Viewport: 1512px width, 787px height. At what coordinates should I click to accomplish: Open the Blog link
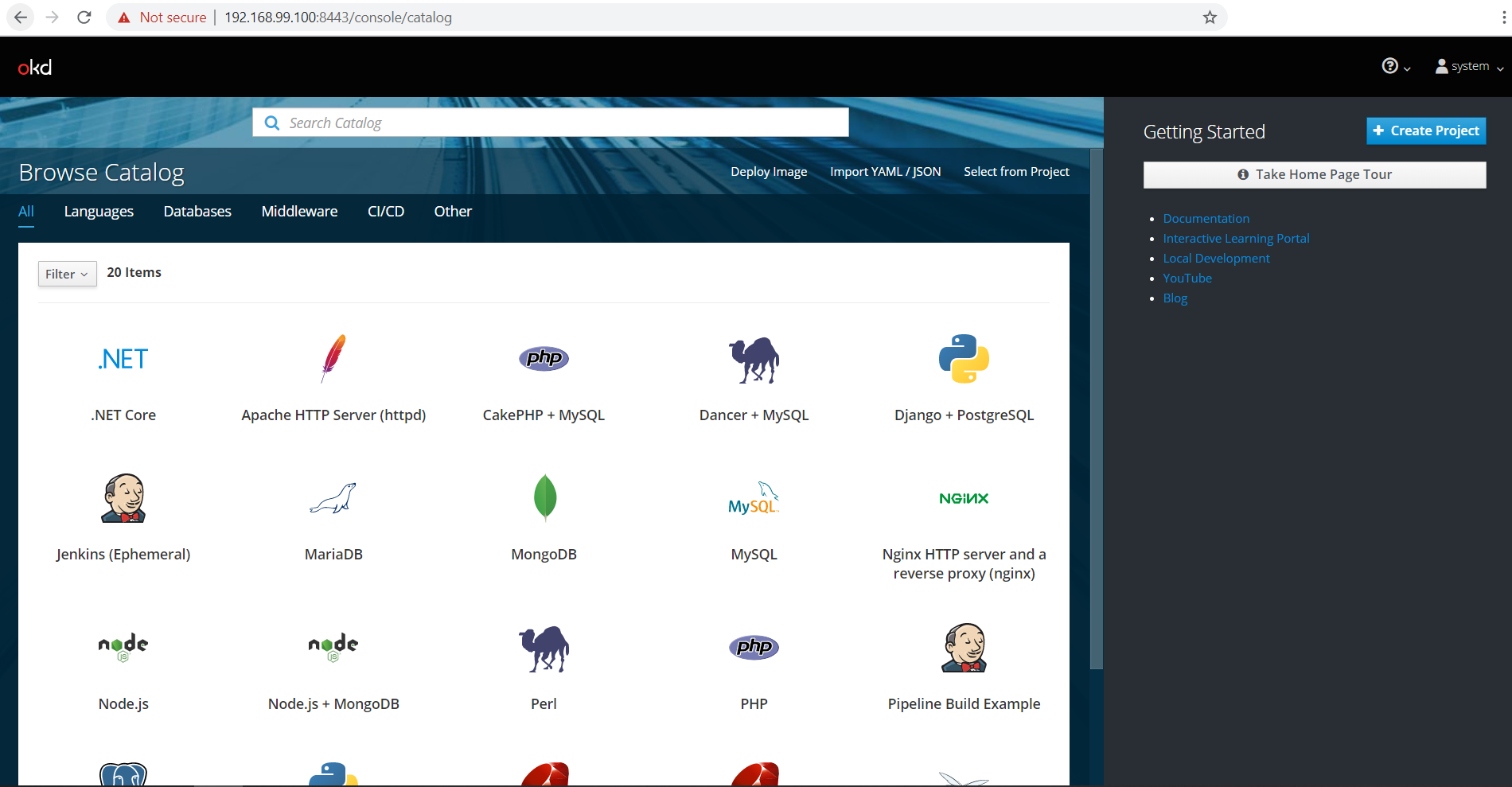click(x=1175, y=298)
